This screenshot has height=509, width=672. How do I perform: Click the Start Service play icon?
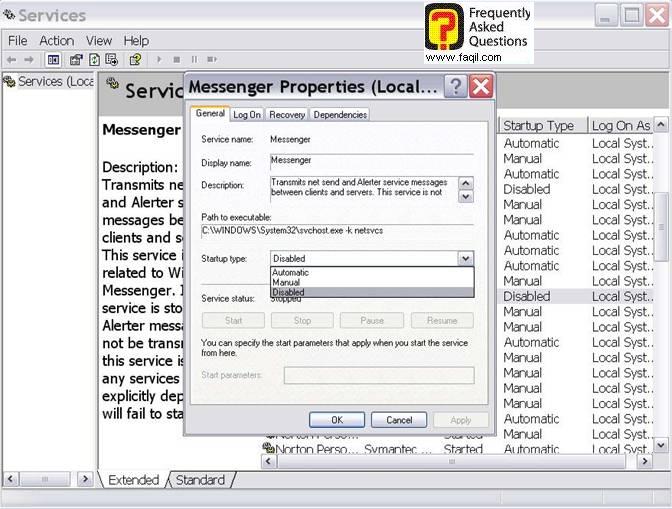tap(159, 60)
